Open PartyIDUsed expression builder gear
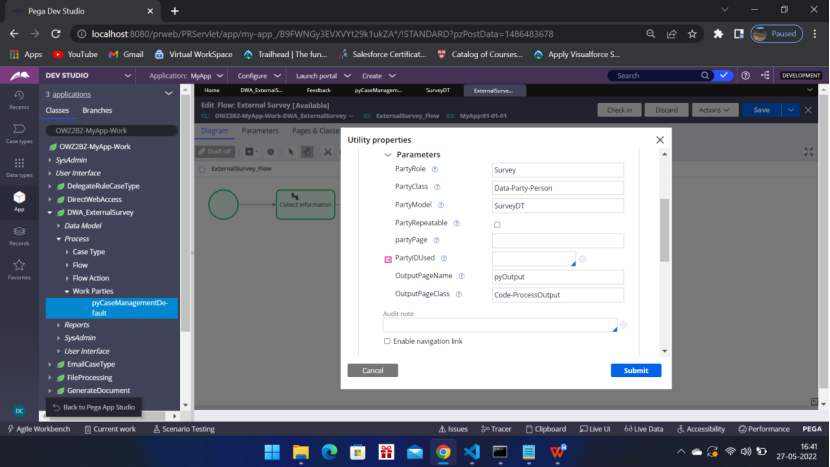Viewport: 830px width, 467px height. [582, 259]
